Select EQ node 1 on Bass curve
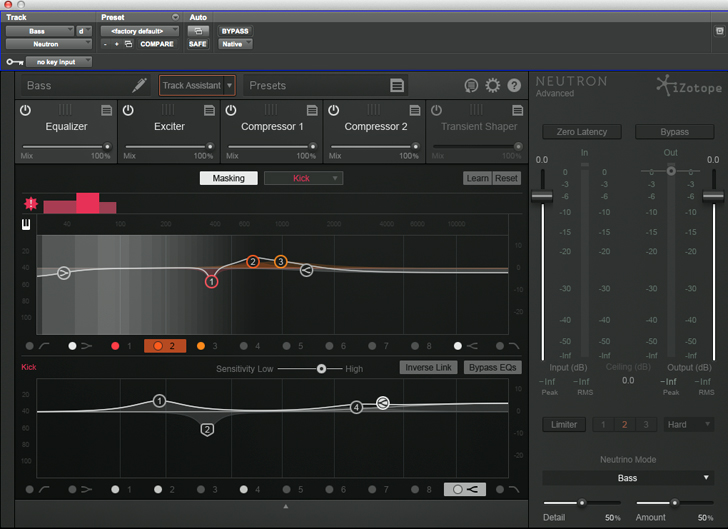Image resolution: width=728 pixels, height=529 pixels. 211,281
